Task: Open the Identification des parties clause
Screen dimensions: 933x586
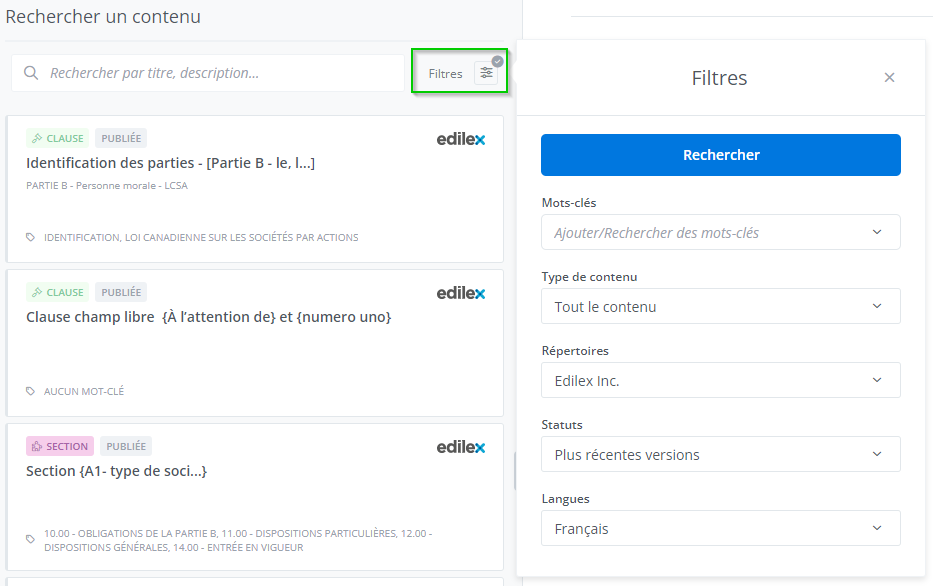Action: [x=170, y=163]
